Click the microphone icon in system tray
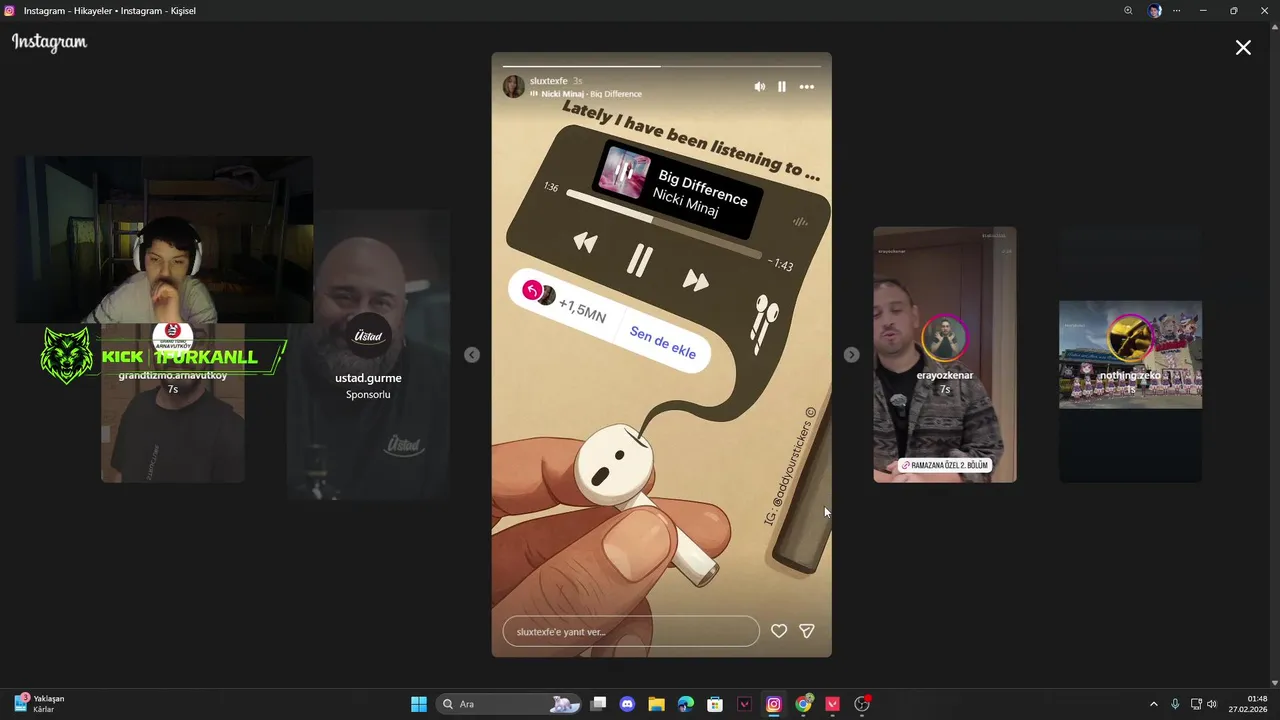The image size is (1280, 720). click(x=1175, y=704)
